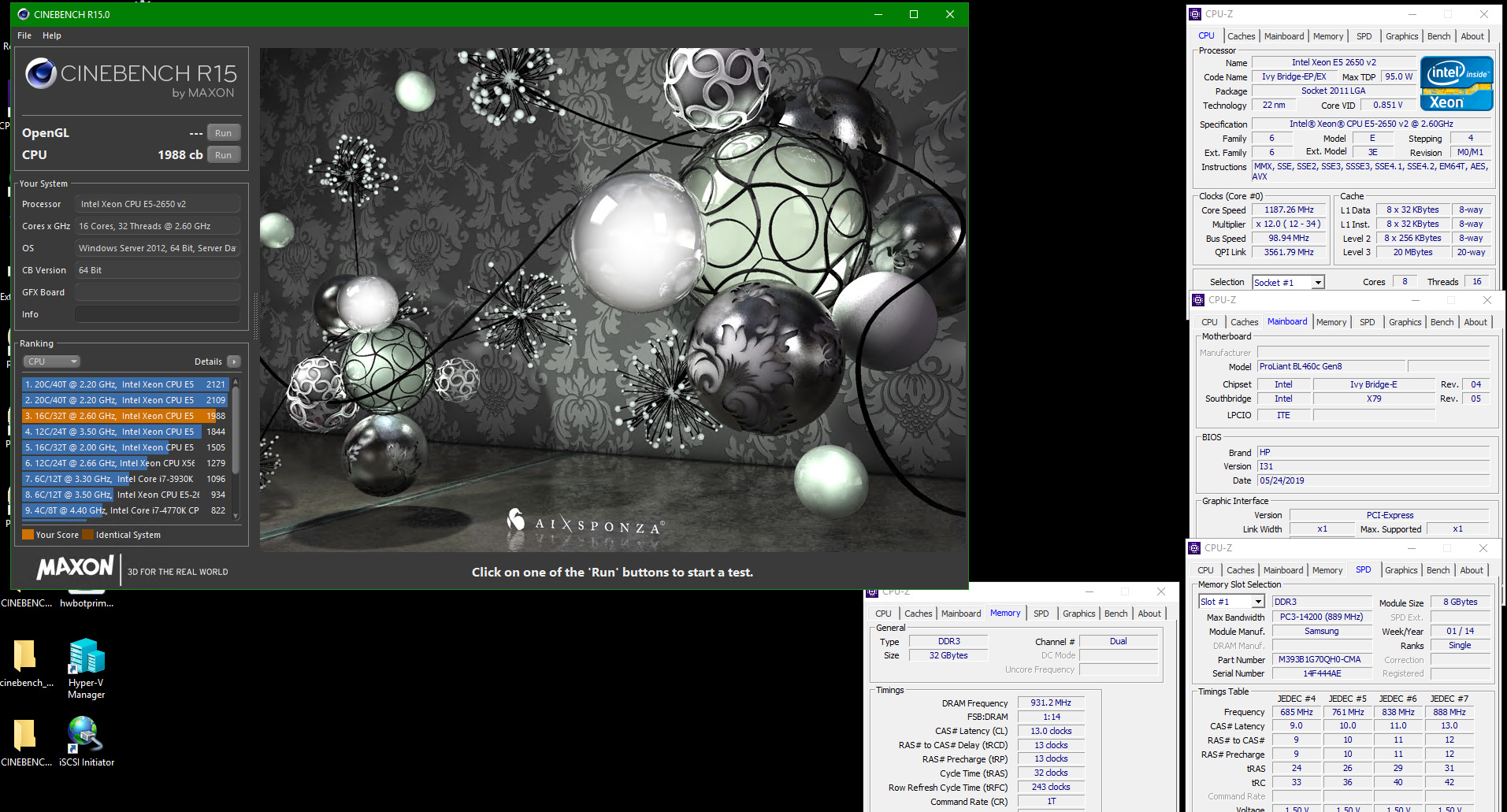This screenshot has width=1507, height=812.
Task: Minimize the Cinebench window
Action: pyautogui.click(x=878, y=14)
